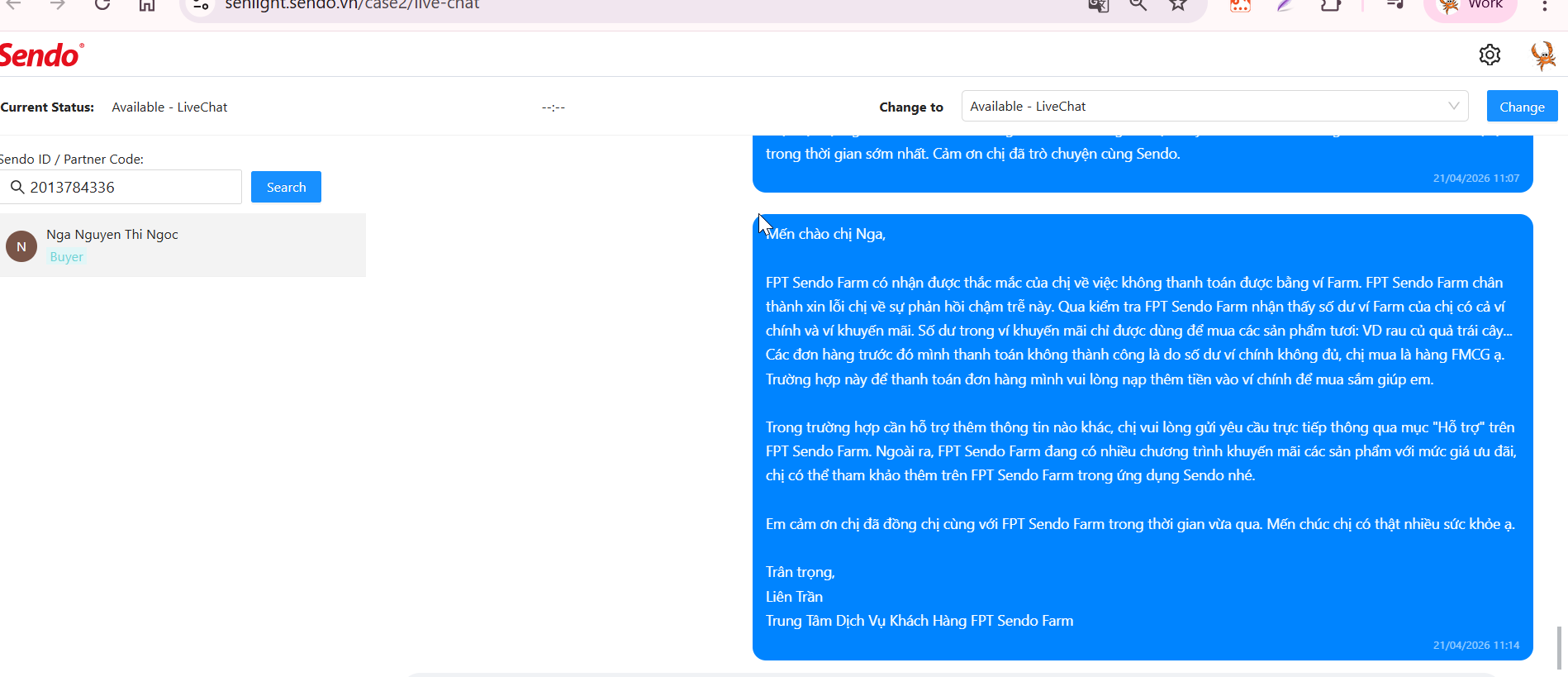This screenshot has width=1568, height=677.
Task: Click the closing 'Trân trọng,'
Action: point(801,572)
